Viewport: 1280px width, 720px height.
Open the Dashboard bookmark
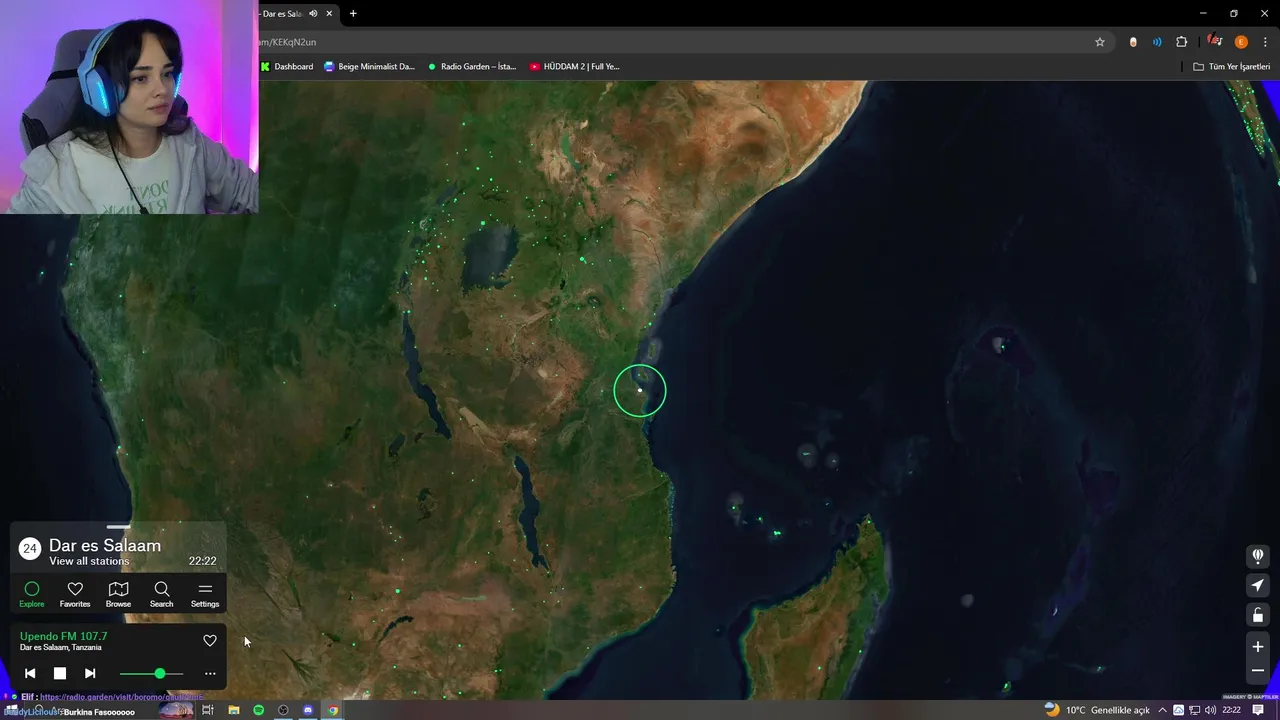point(287,67)
